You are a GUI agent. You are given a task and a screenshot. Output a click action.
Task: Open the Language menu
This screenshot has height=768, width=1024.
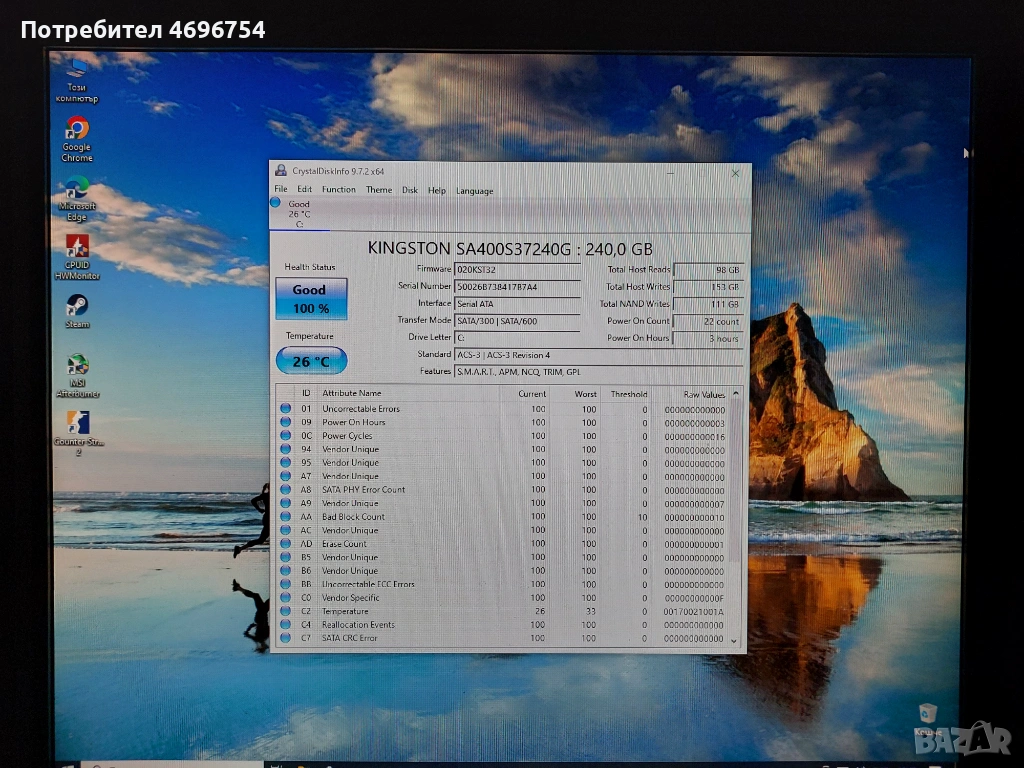pos(474,190)
